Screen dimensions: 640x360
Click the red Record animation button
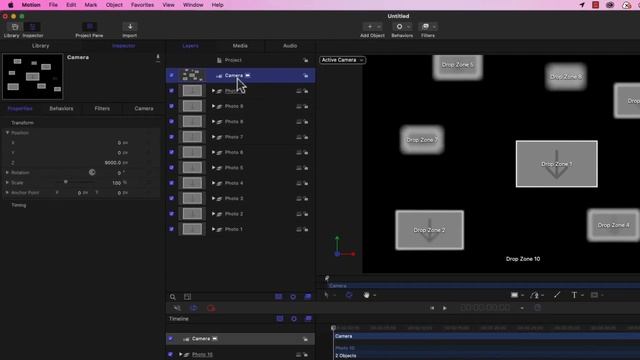(211, 308)
